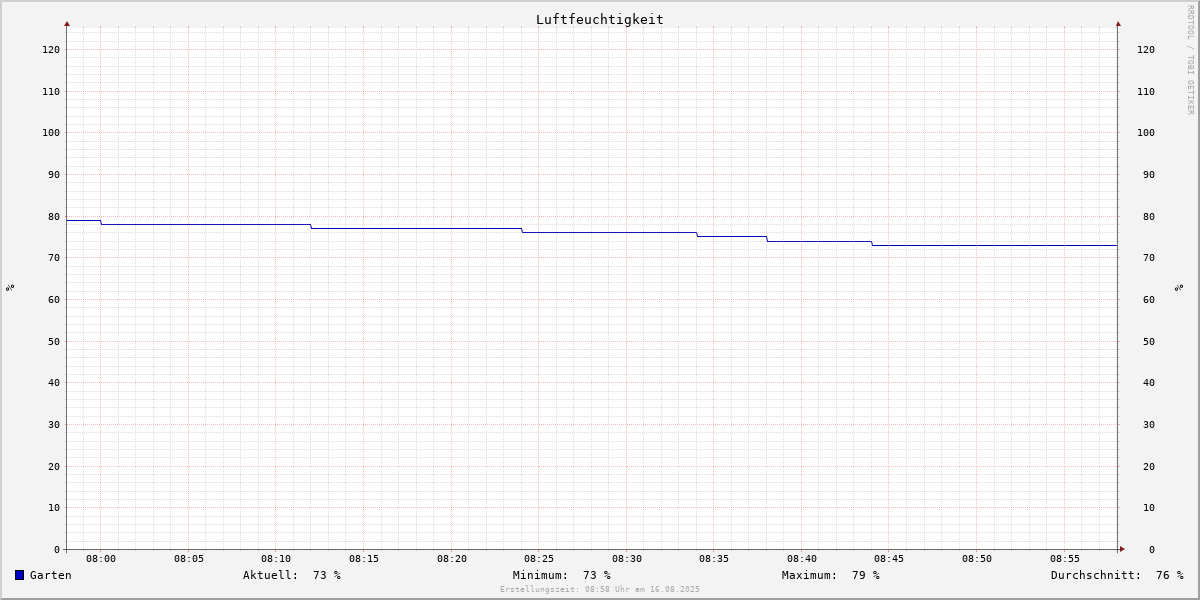Image resolution: width=1200 pixels, height=600 pixels.
Task: Click the 120 label on left axis
Action: click(51, 49)
